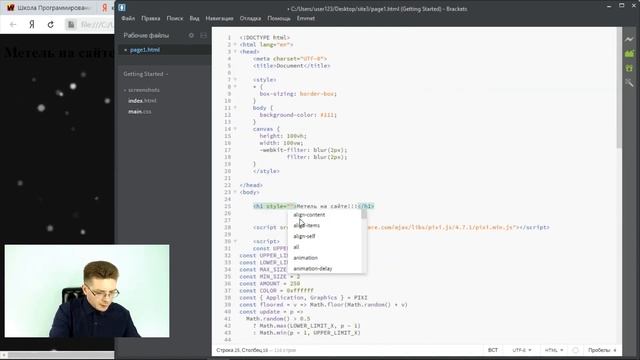Click 'box-sizing: border-box' line
640x360 pixels.
(298, 93)
